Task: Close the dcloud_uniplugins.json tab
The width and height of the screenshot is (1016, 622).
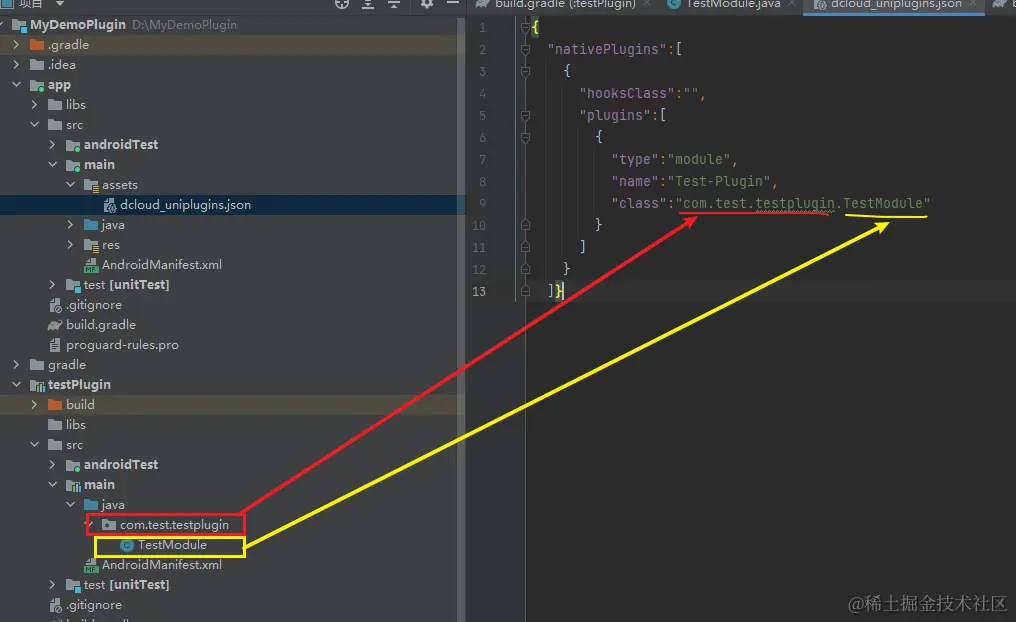Action: point(973,4)
